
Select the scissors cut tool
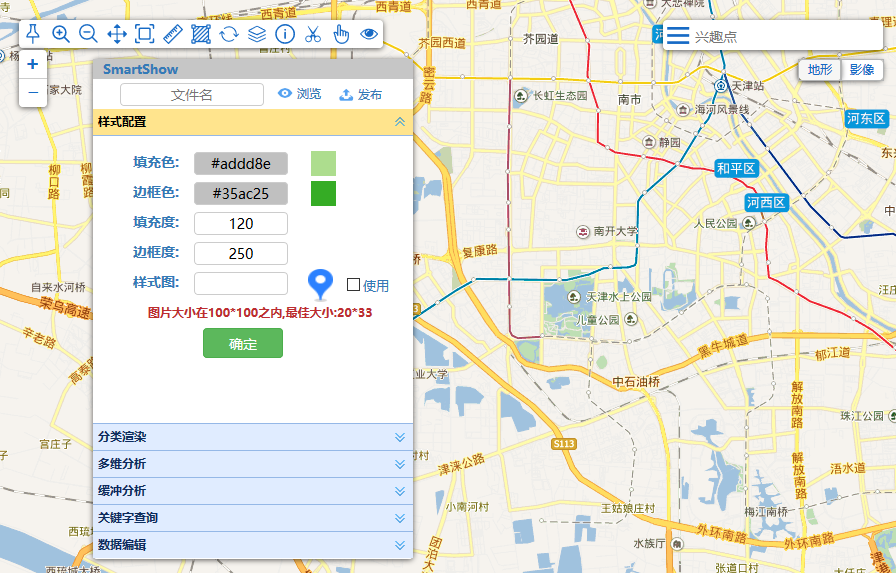[313, 34]
